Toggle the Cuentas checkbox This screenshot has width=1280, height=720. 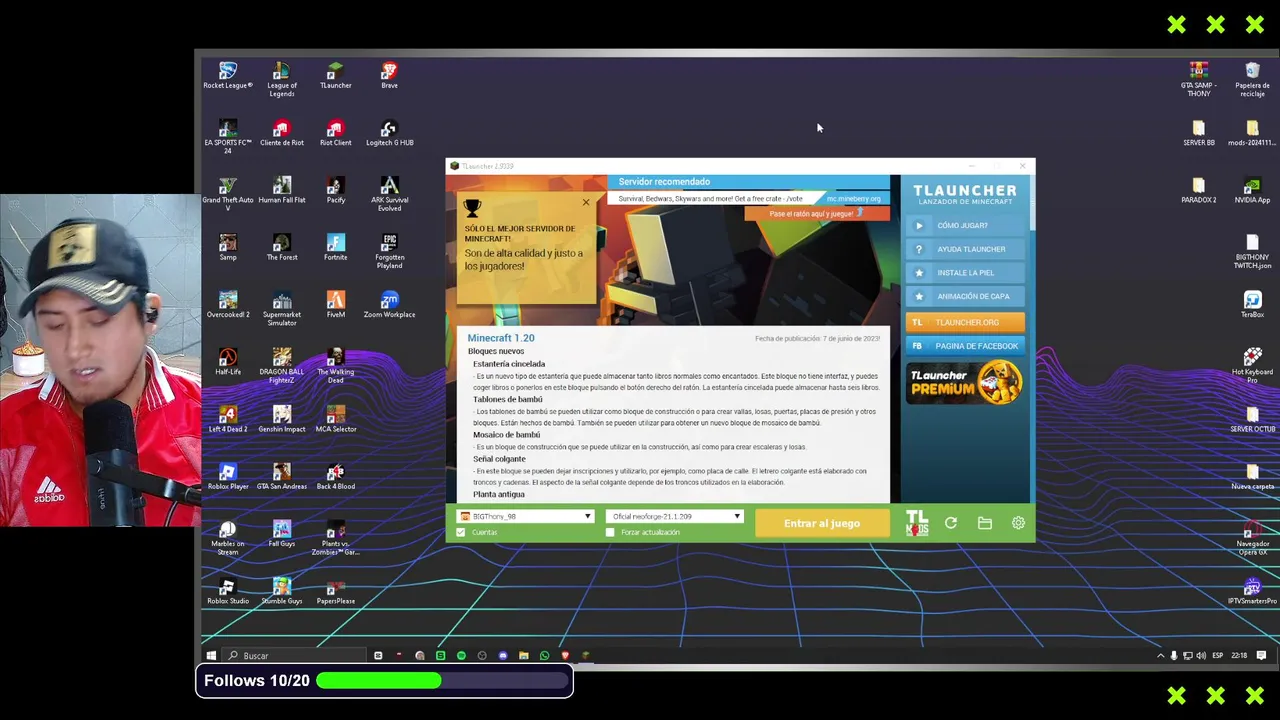pos(461,532)
